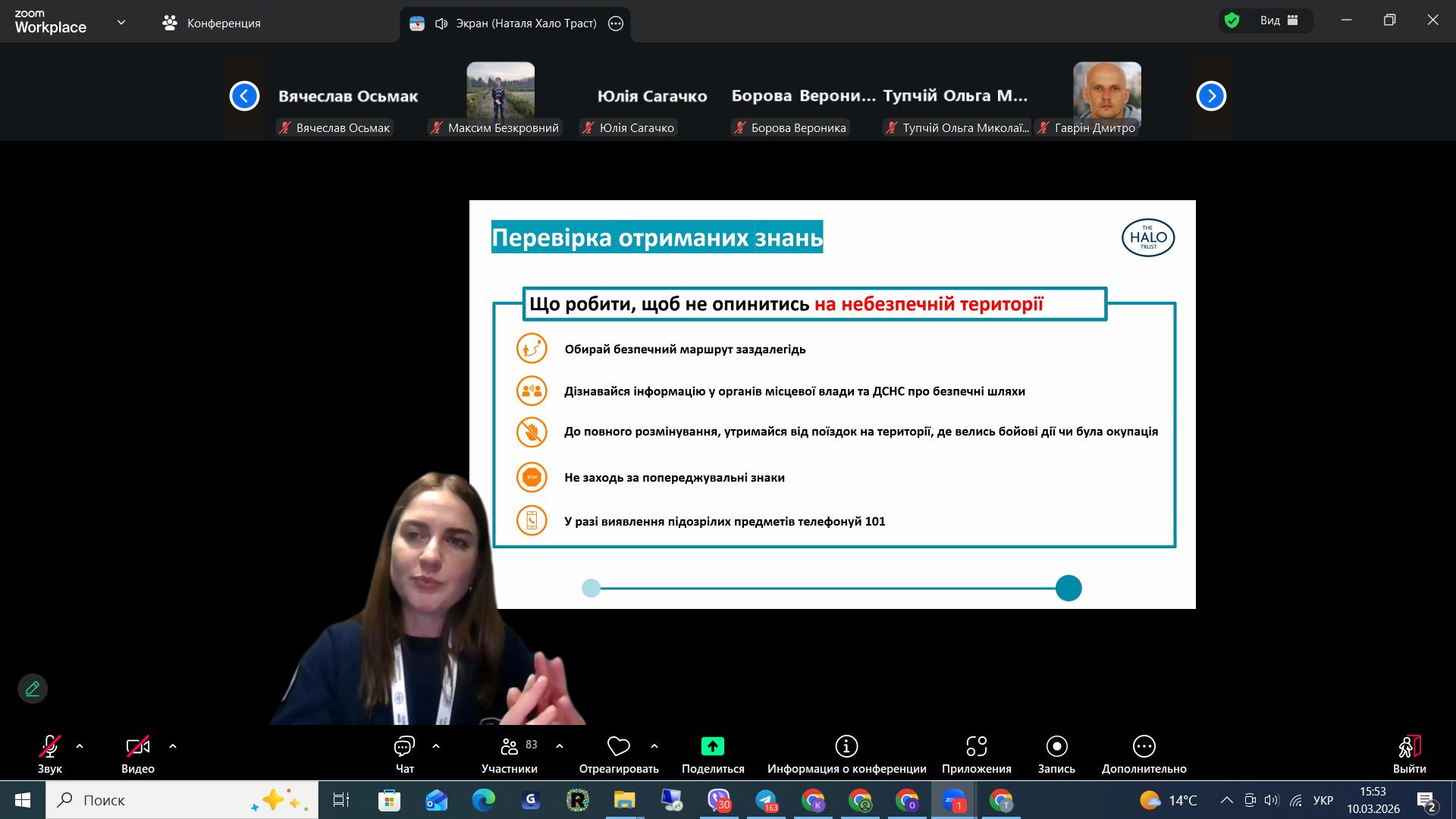Show next participants with right arrow
Screen dimensions: 1456x819
[x=1210, y=96]
